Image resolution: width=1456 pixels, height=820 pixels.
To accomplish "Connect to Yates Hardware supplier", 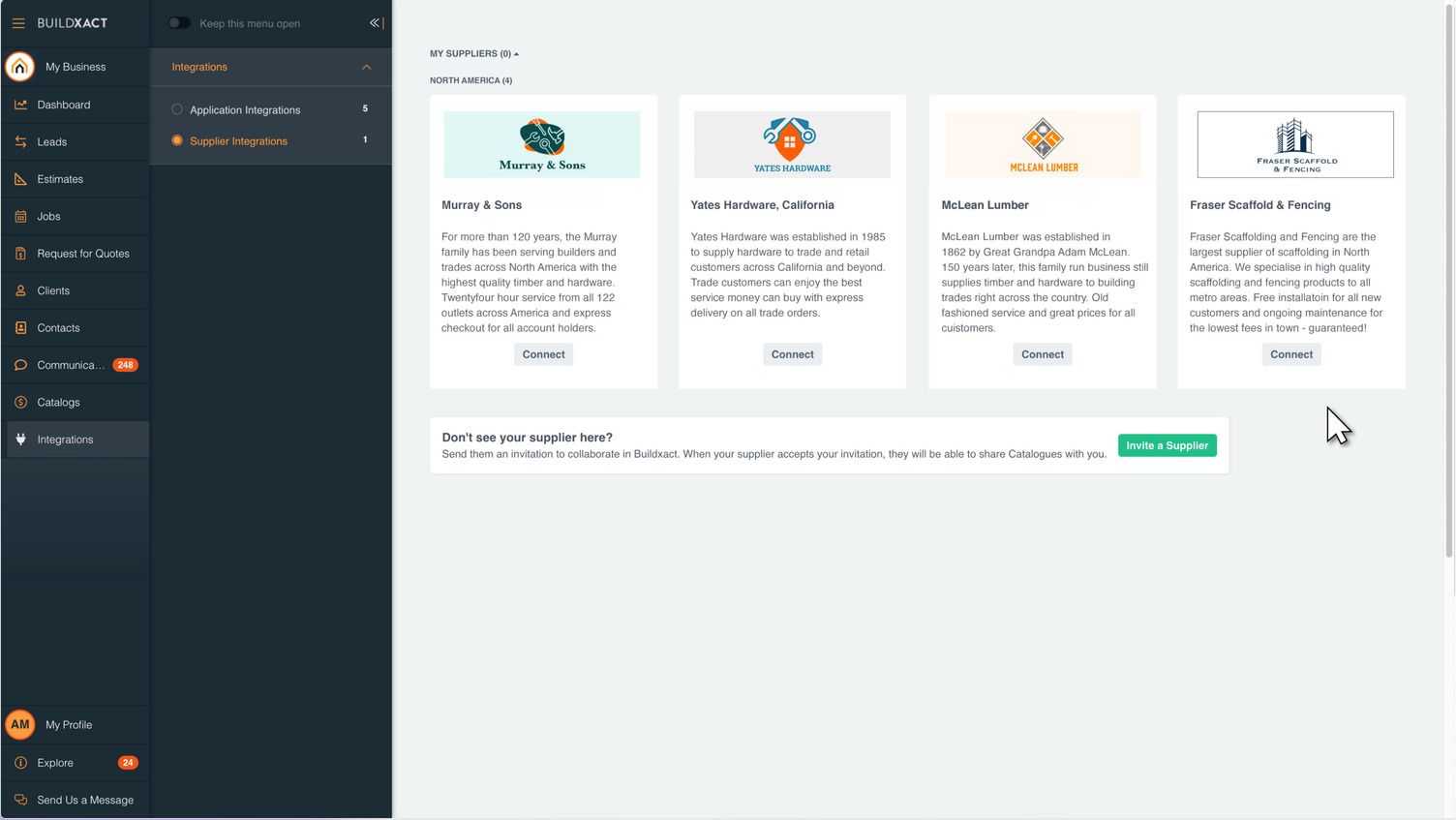I will tap(793, 354).
